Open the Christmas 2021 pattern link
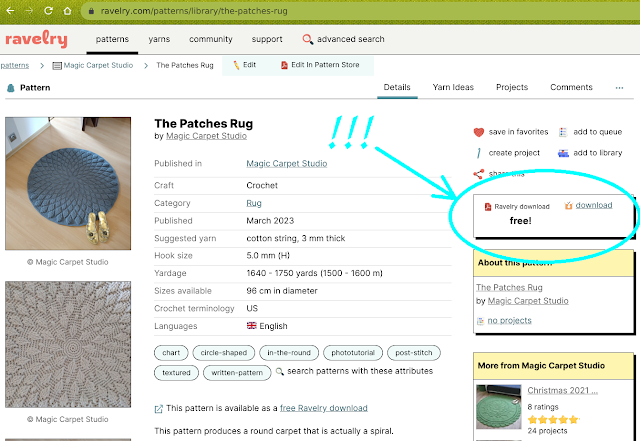 [x=562, y=390]
